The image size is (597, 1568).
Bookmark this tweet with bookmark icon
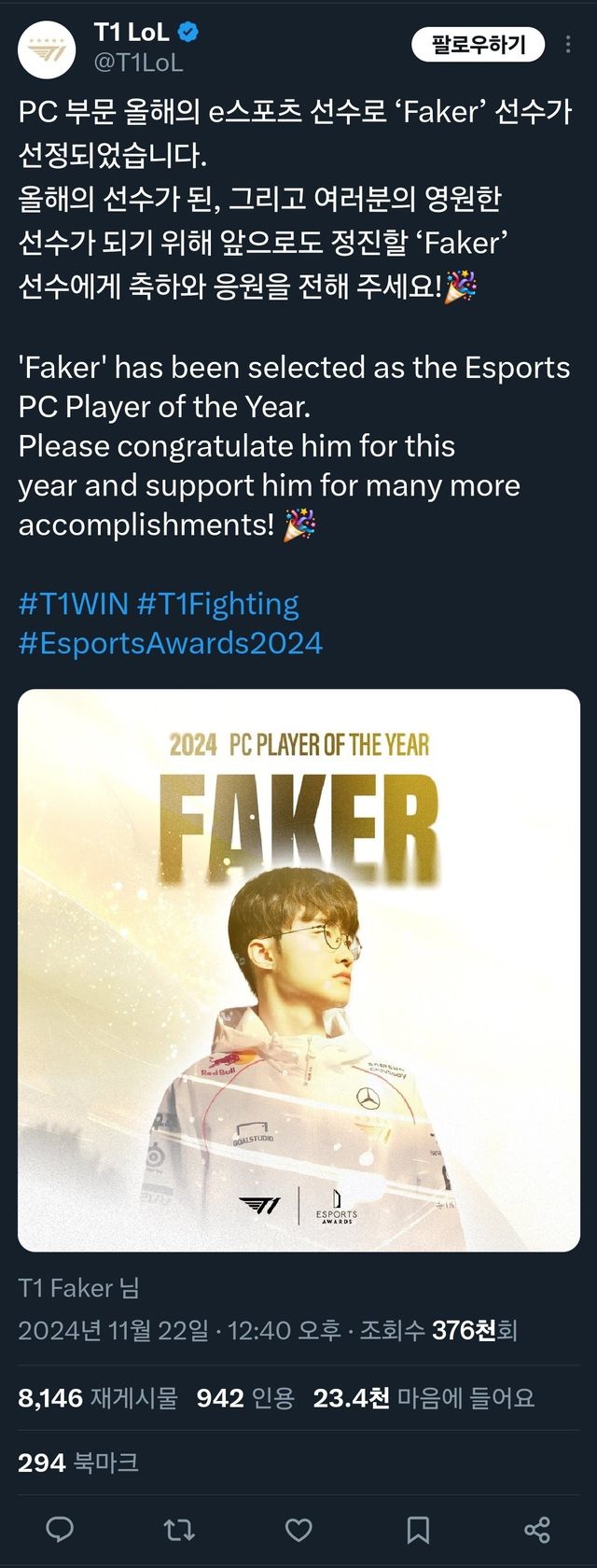pos(418,1529)
